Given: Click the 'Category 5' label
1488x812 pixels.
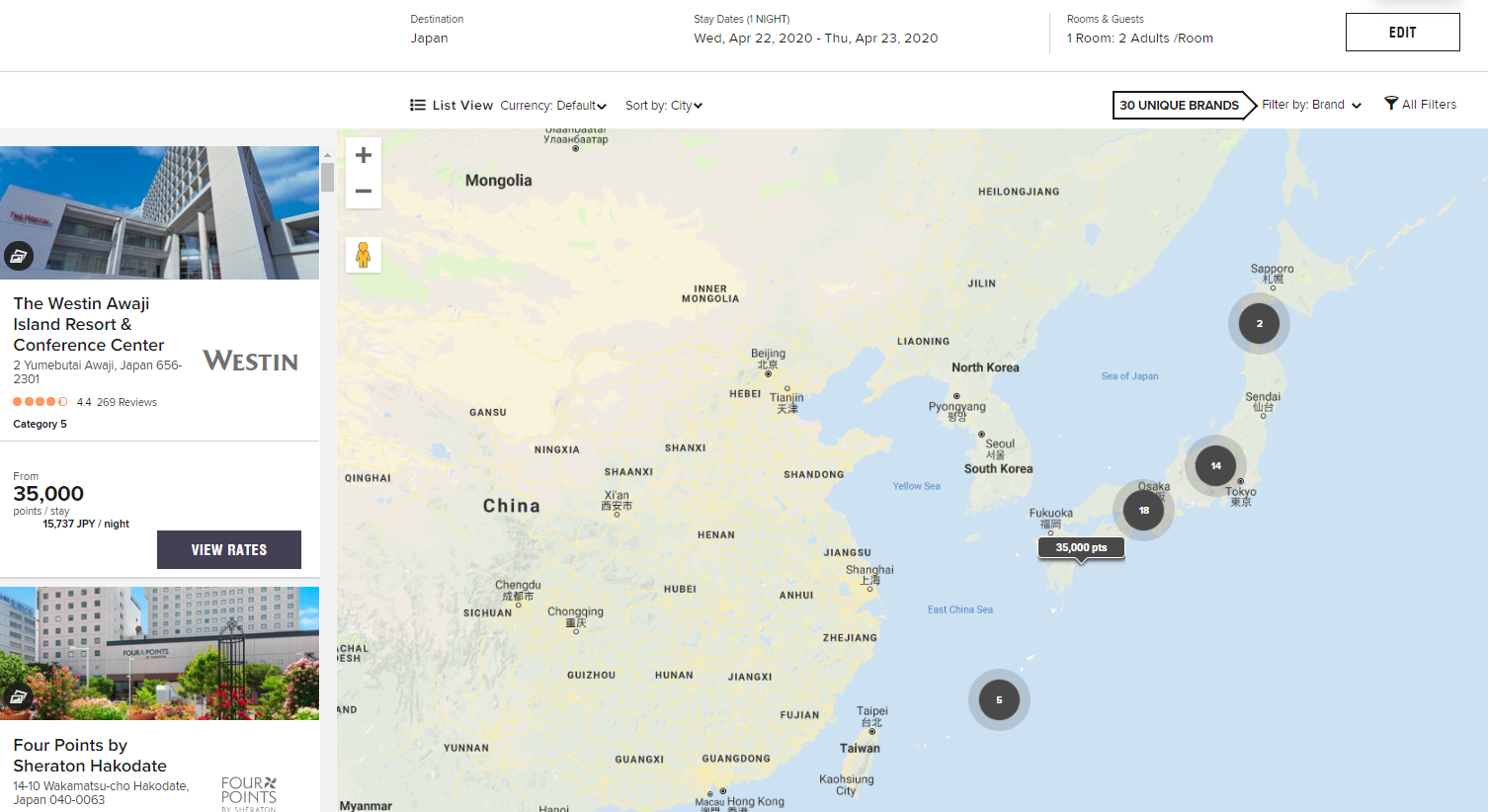Looking at the screenshot, I should point(41,424).
